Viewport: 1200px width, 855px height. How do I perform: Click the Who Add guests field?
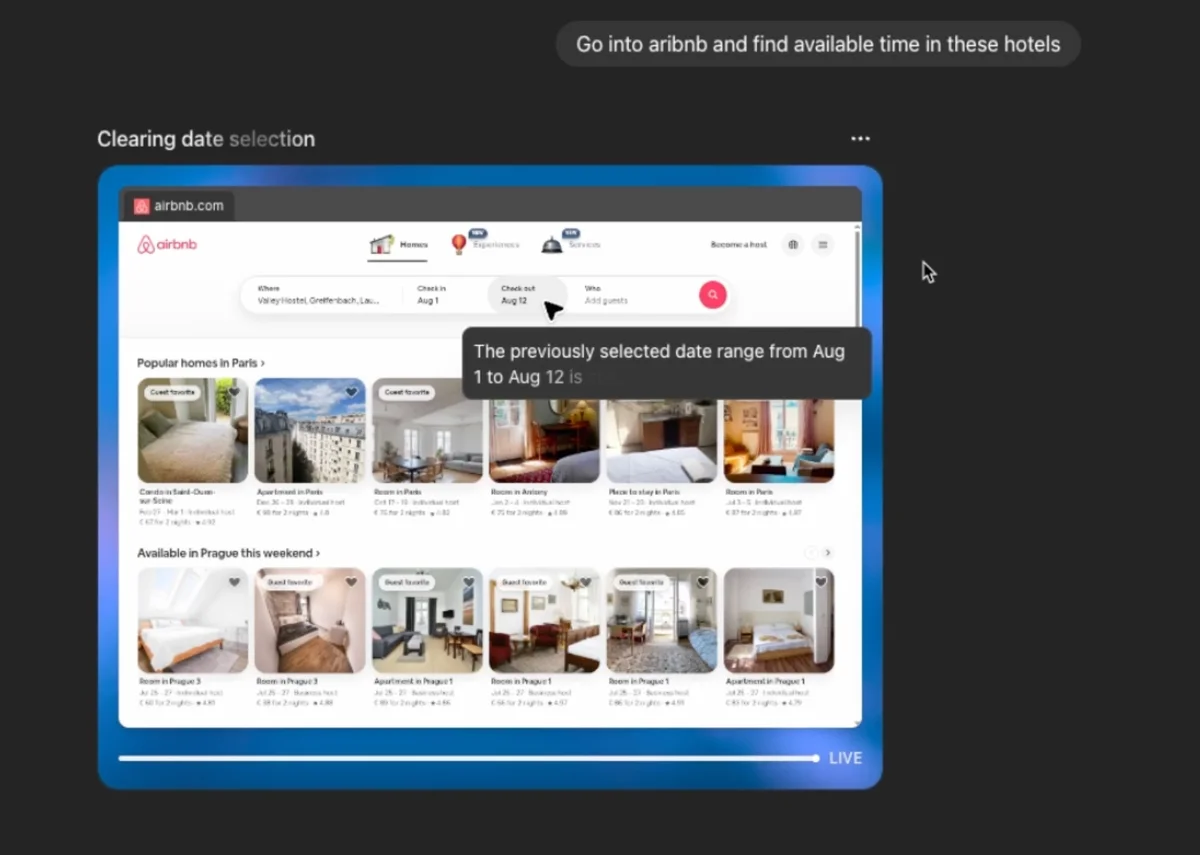pos(635,295)
